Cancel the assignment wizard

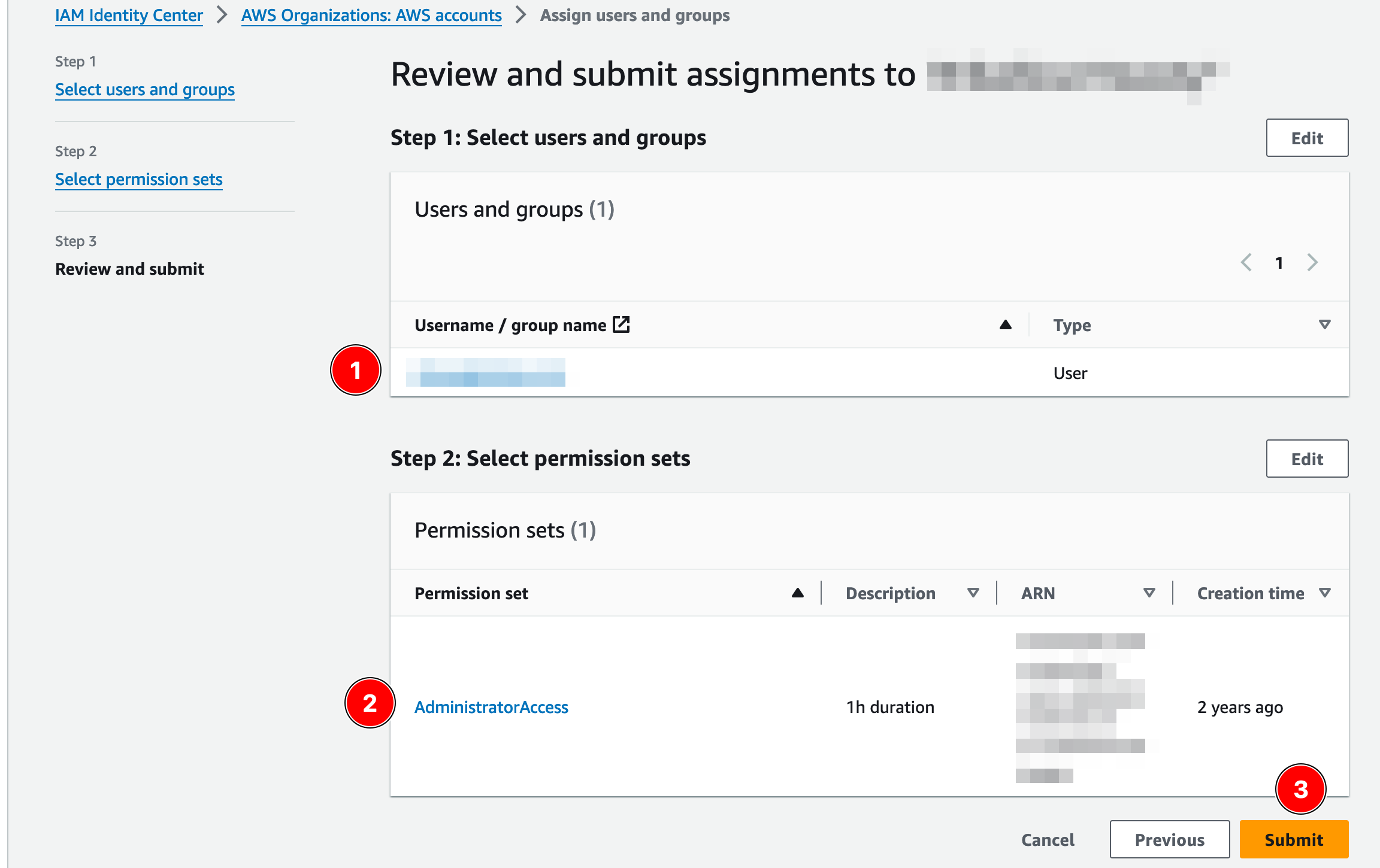pos(1048,839)
